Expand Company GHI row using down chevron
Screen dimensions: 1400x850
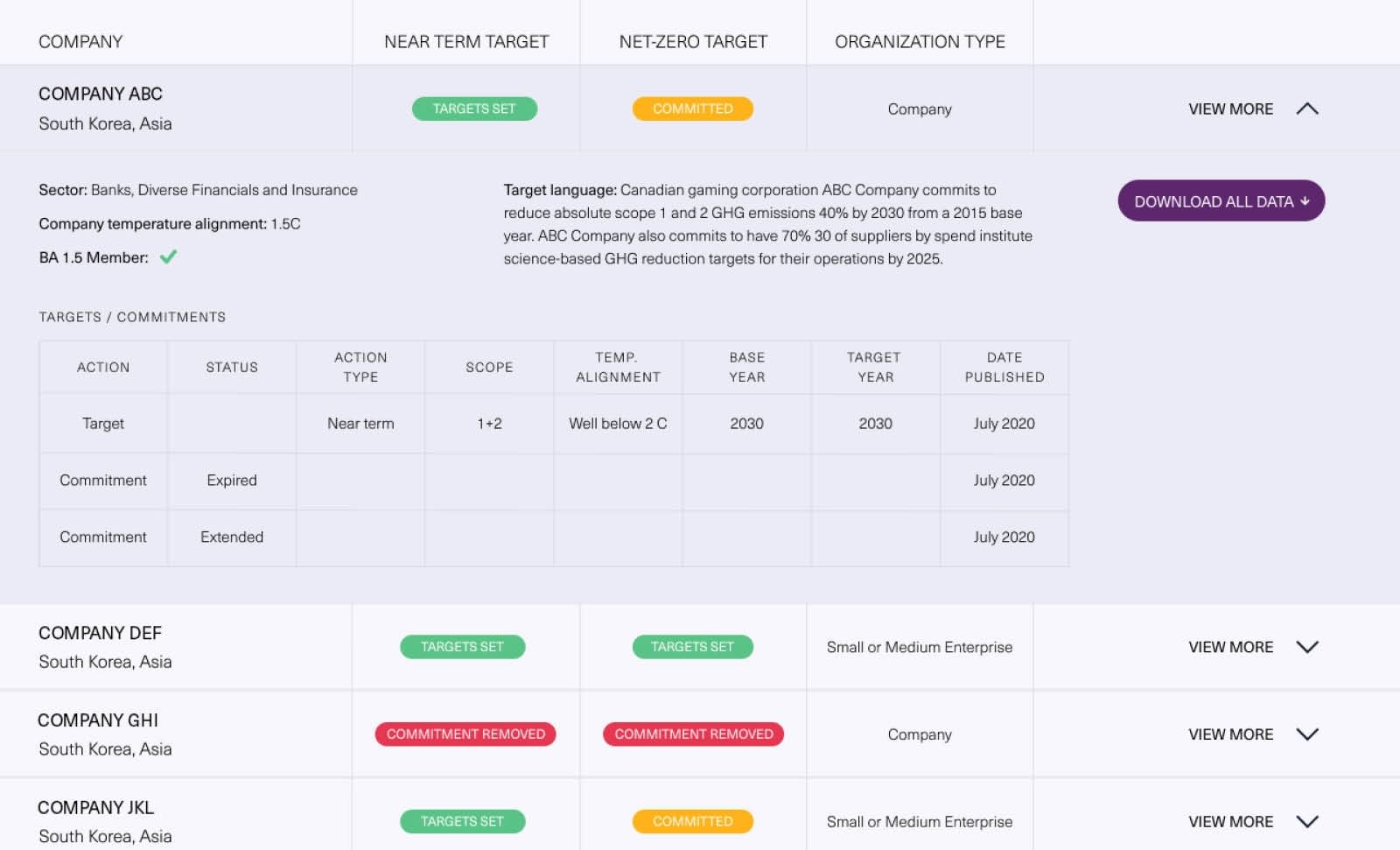point(1306,734)
